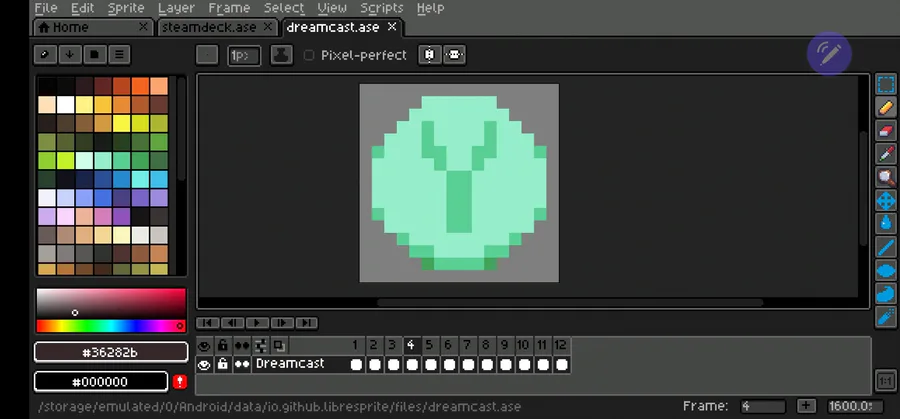Open the Sprite menu

(x=126, y=8)
